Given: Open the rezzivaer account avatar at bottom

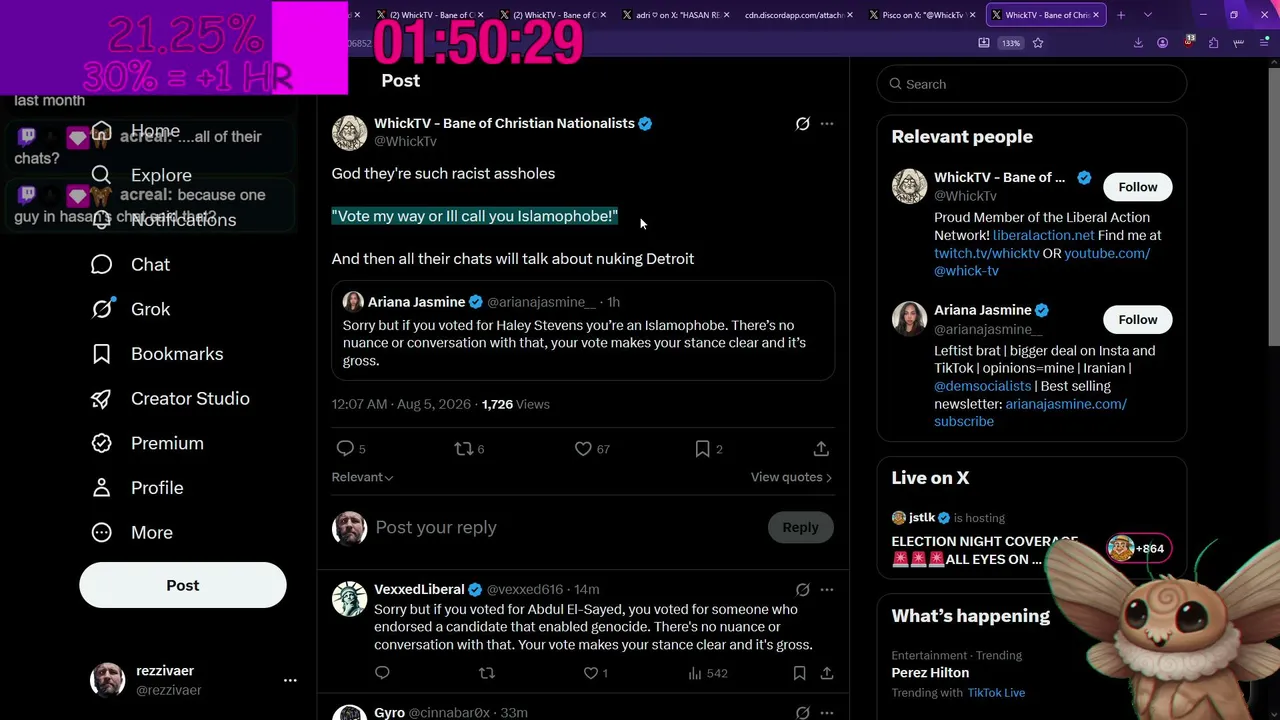Looking at the screenshot, I should 108,680.
